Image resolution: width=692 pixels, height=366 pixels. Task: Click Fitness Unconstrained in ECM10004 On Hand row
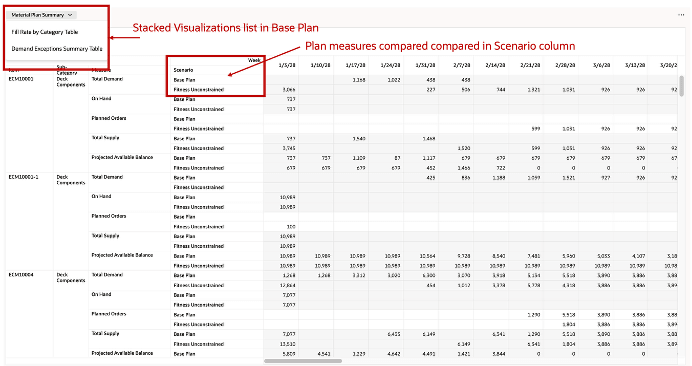click(199, 305)
